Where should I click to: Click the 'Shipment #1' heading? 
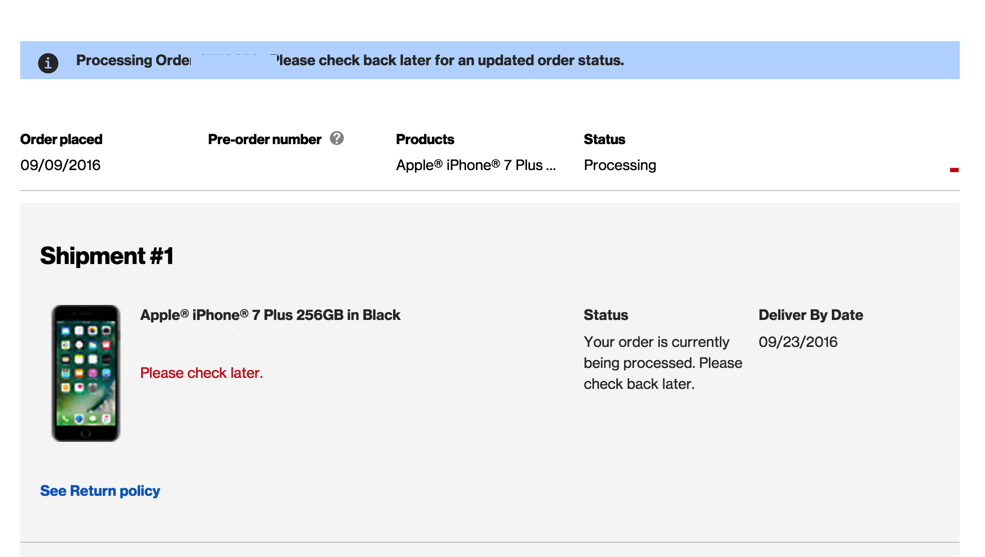[107, 256]
